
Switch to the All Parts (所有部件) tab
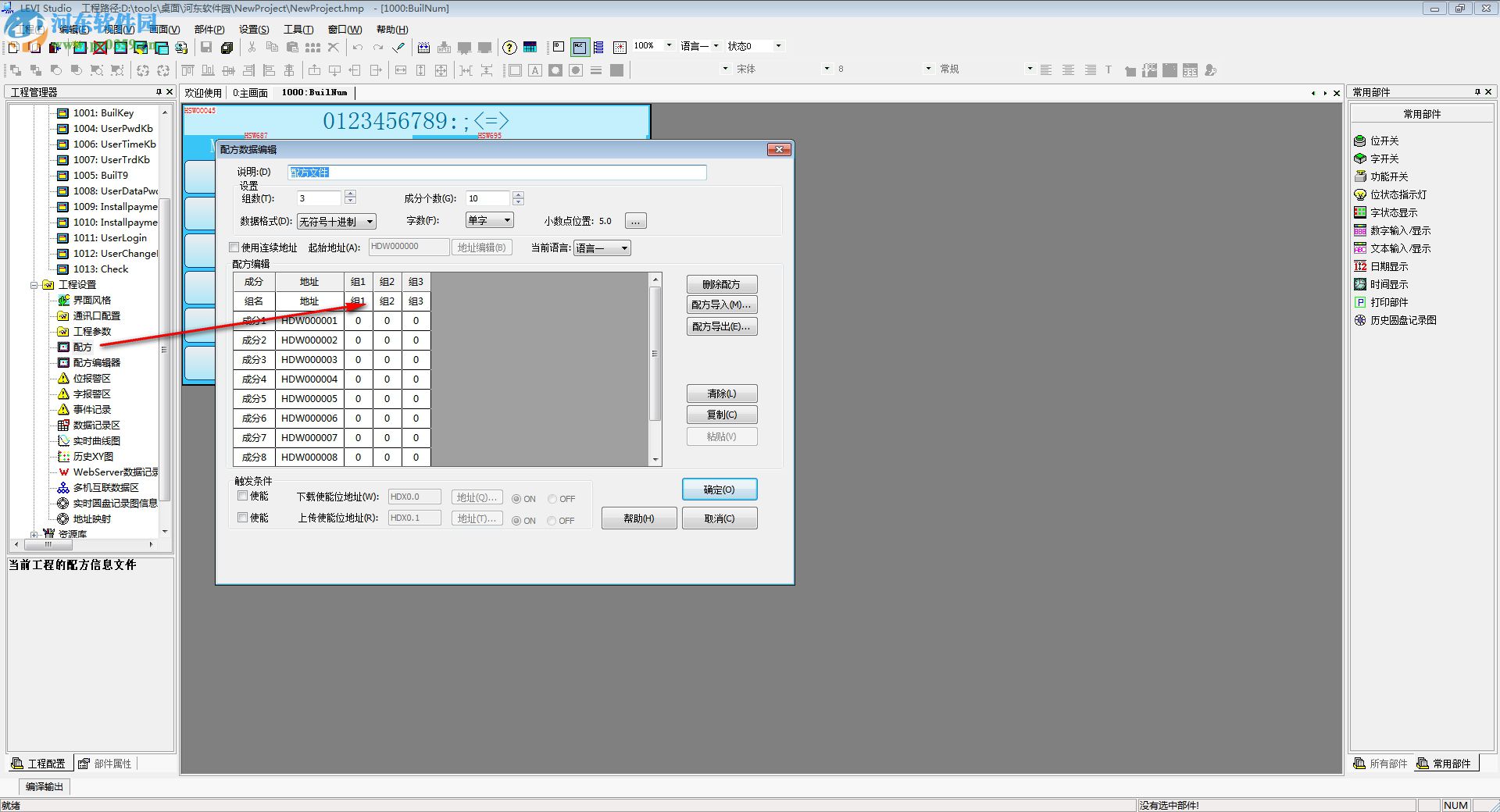1381,764
